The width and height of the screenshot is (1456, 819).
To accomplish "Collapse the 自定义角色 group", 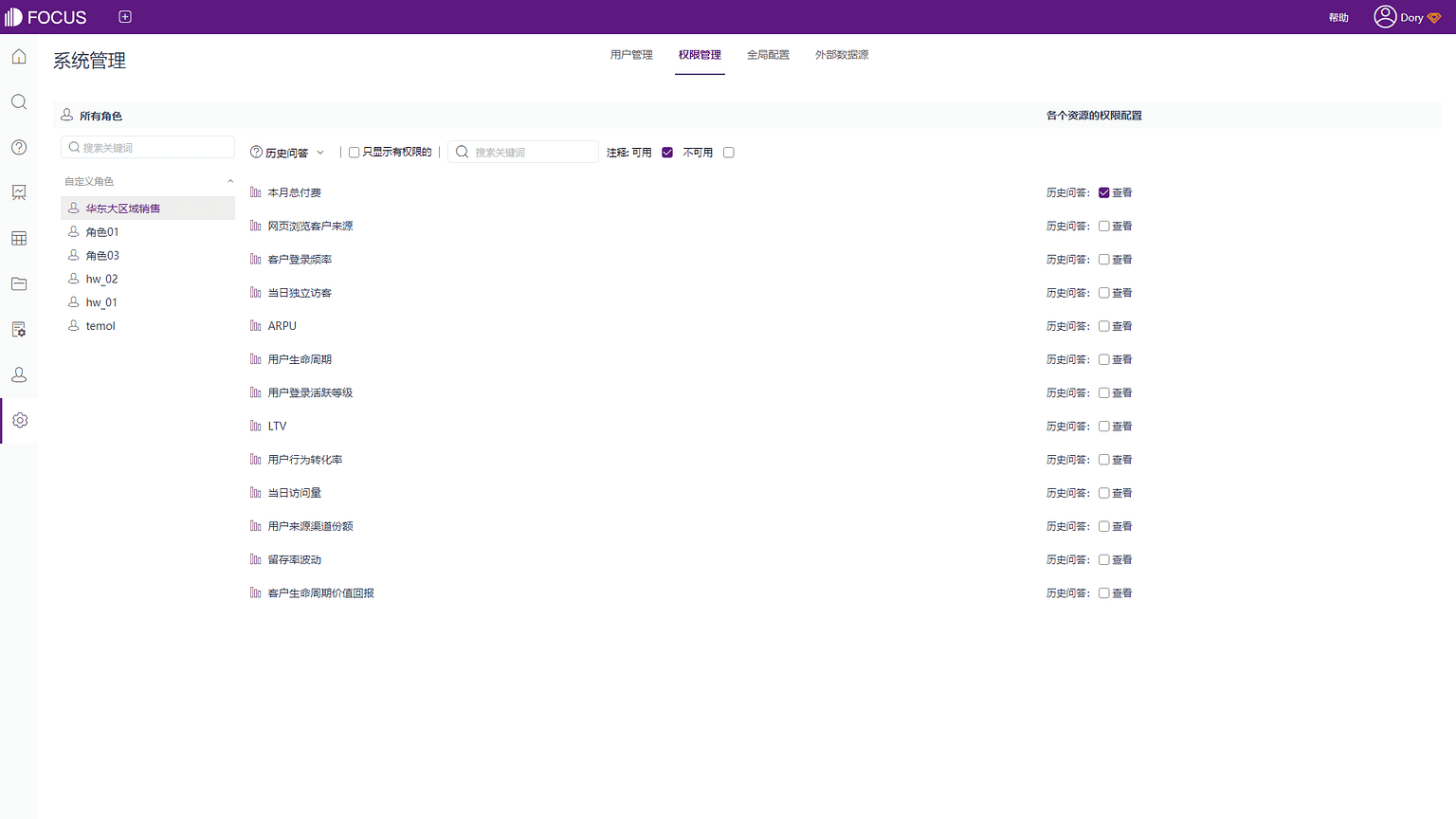I will coord(230,181).
